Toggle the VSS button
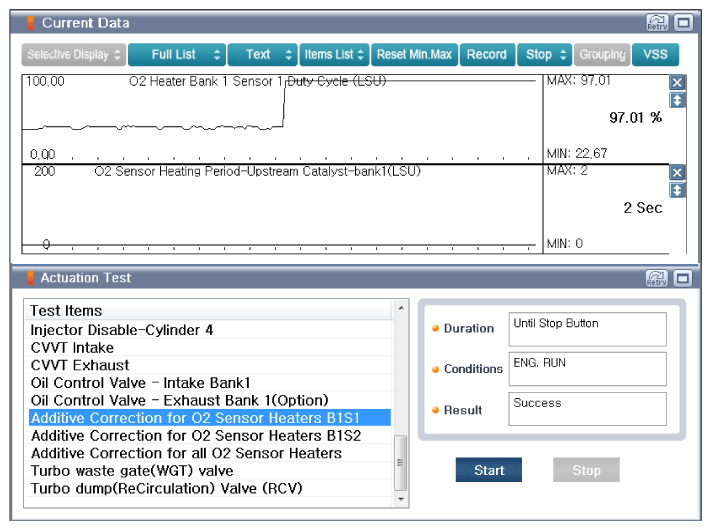This screenshot has height=530, width=711. [655, 55]
